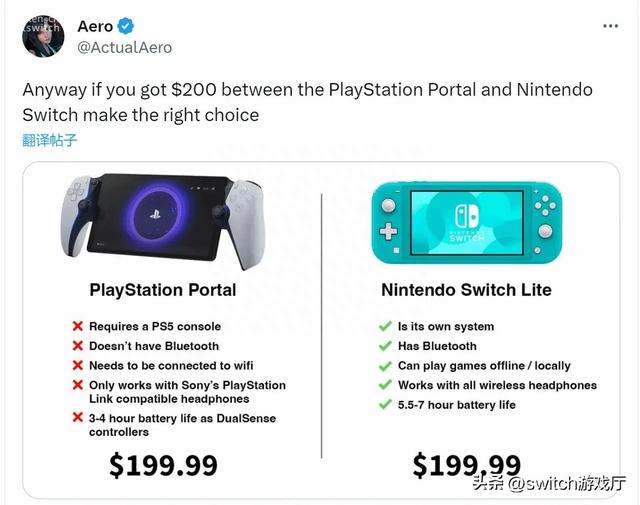This screenshot has width=640, height=505.
Task: Open the Nintendo Switch Lite device image
Action: [467, 223]
